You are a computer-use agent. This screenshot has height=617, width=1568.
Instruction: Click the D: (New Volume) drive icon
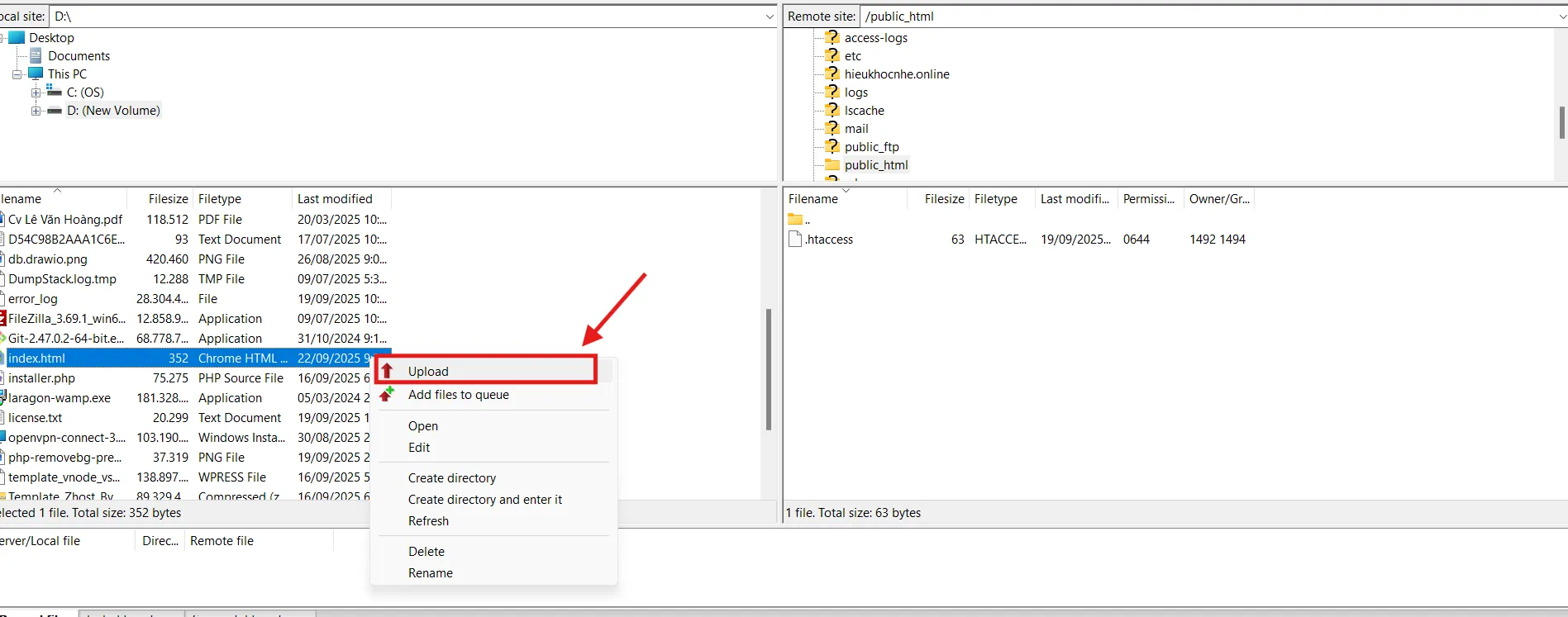click(x=55, y=110)
